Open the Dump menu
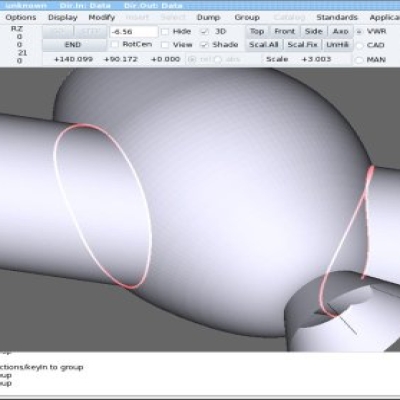The height and width of the screenshot is (400, 400). tap(208, 17)
